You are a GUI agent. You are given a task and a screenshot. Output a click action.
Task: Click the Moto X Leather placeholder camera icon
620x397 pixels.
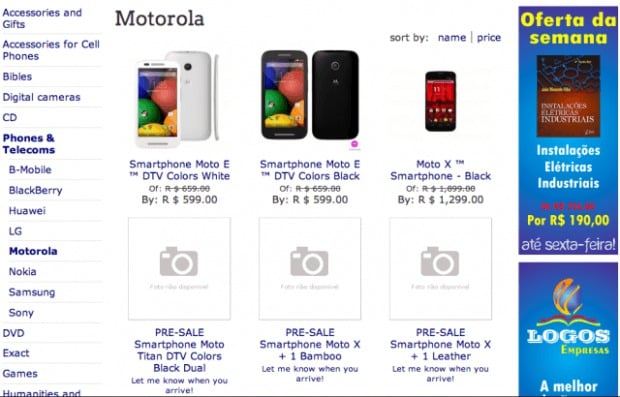coord(440,261)
